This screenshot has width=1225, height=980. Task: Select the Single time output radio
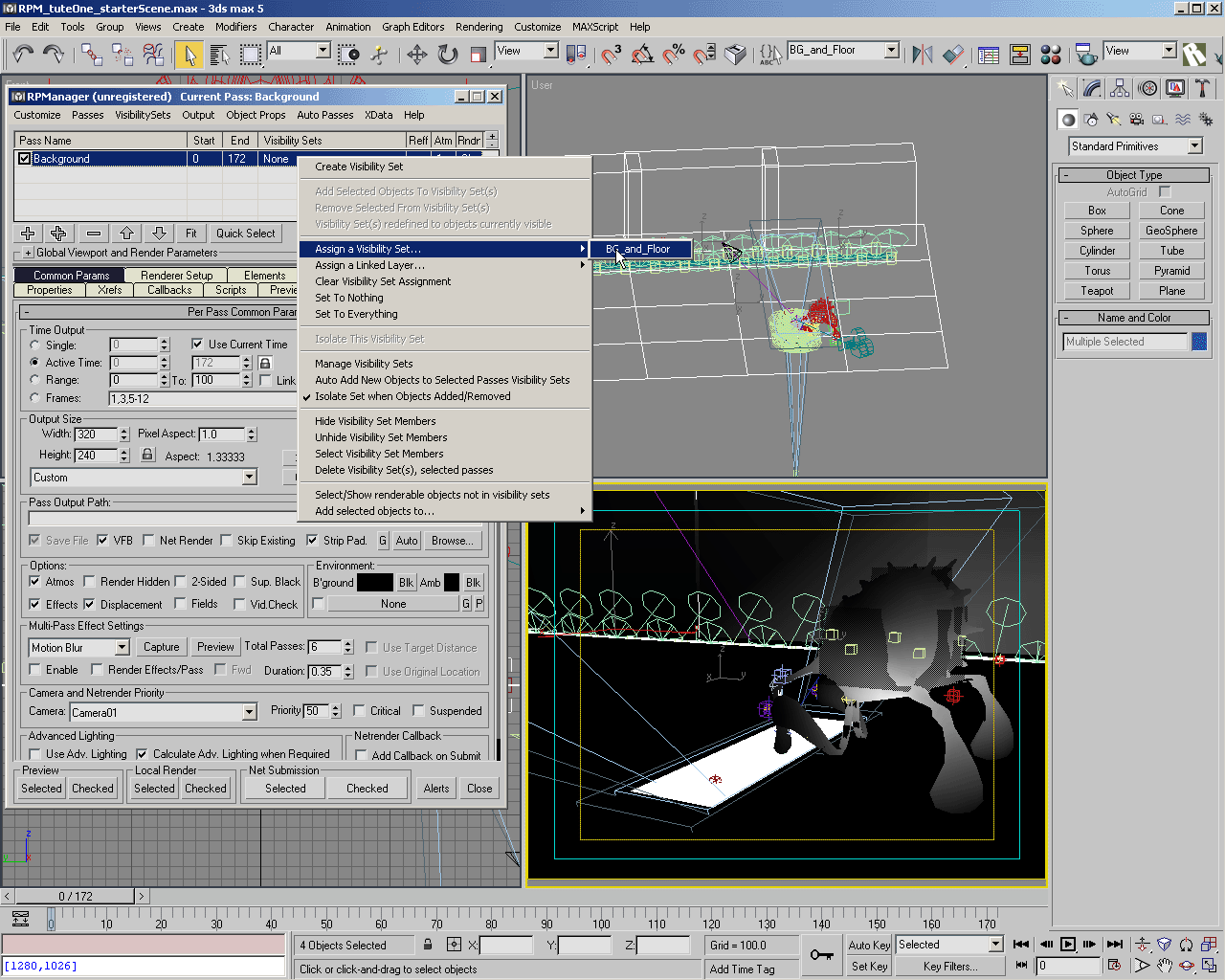34,345
